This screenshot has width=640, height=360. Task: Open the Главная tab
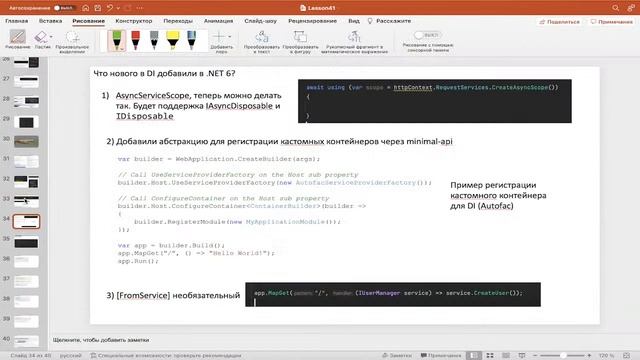click(x=17, y=21)
